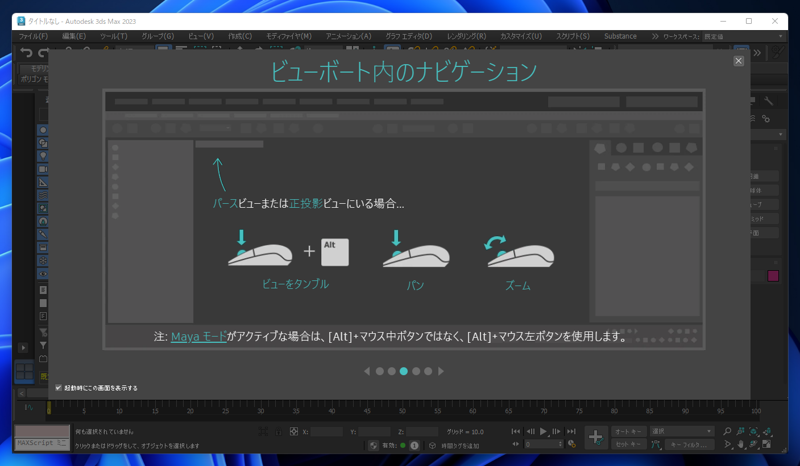
Task: Jump to the fifth welcome slide dot
Action: click(428, 371)
